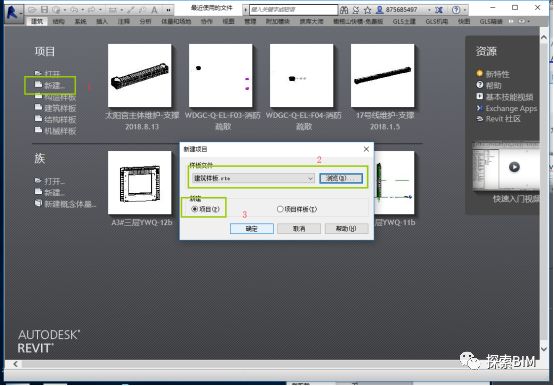Select the 项目 radio button
This screenshot has width=554, height=386.
tap(205, 209)
